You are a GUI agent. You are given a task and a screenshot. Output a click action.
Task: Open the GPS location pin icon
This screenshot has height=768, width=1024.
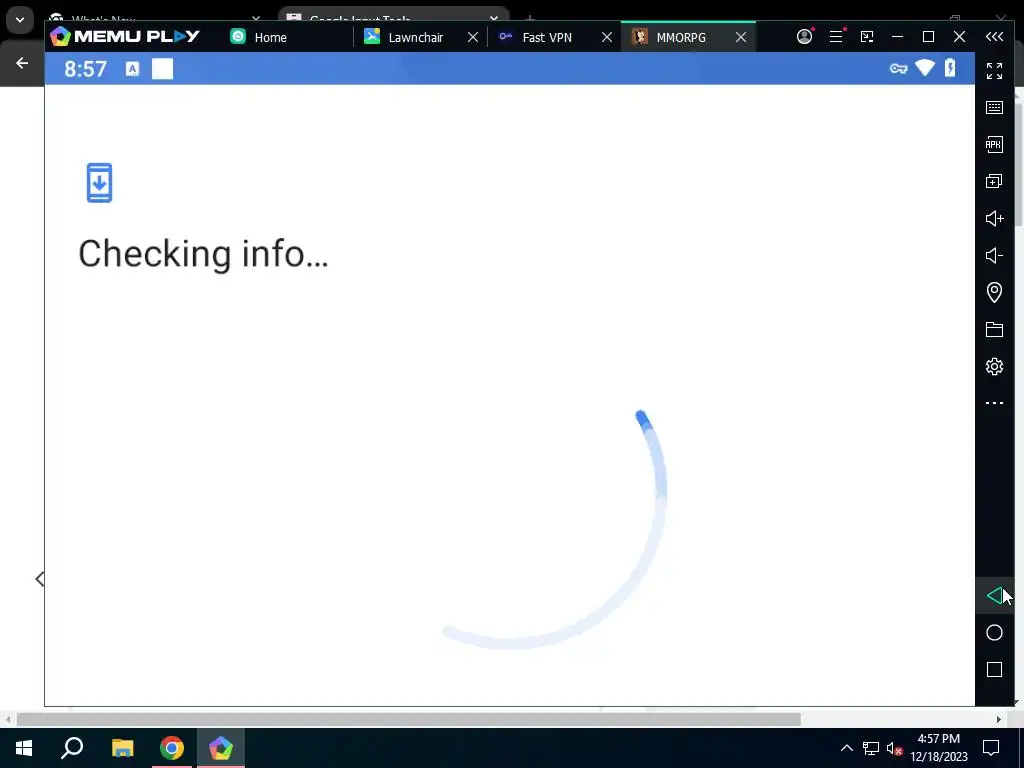point(994,292)
